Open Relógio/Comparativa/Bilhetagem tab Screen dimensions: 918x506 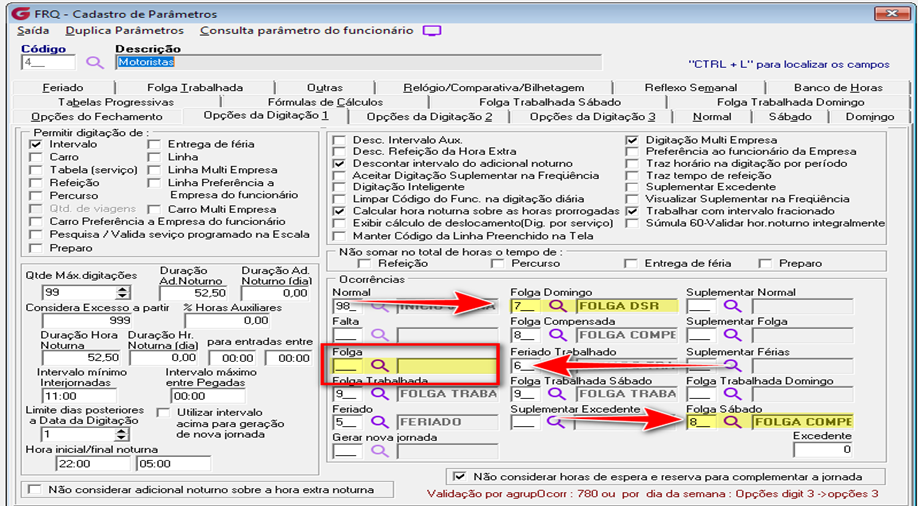(494, 88)
